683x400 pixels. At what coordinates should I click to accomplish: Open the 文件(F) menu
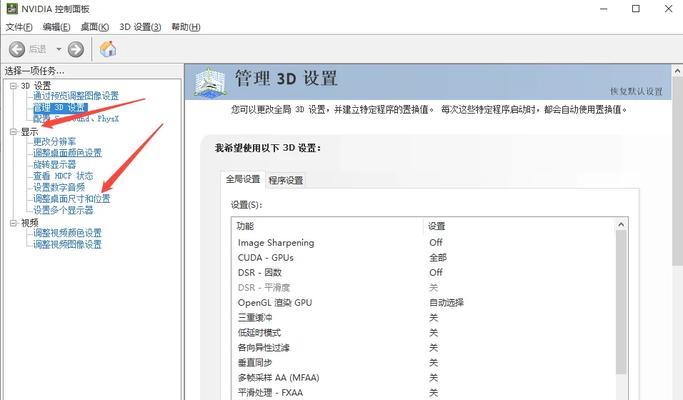[x=19, y=27]
